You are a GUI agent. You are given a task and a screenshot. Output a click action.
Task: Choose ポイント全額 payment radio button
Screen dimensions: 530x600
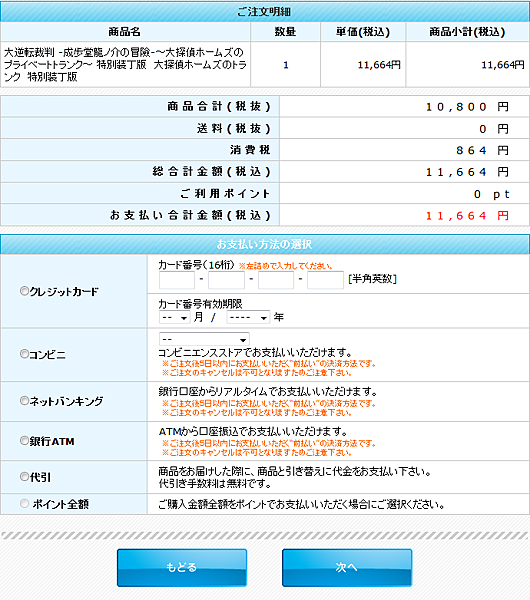click(24, 504)
